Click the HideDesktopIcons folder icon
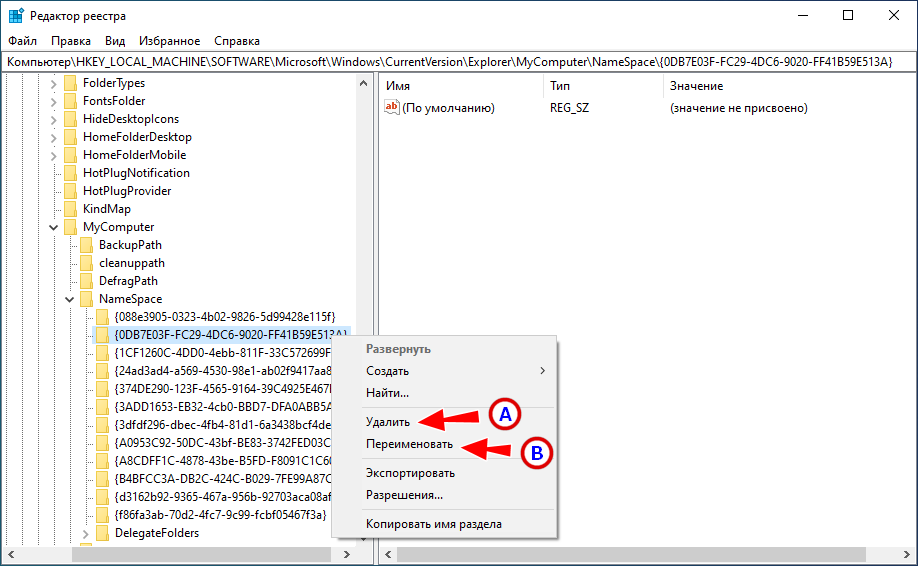The width and height of the screenshot is (918, 566). pyautogui.click(x=70, y=119)
